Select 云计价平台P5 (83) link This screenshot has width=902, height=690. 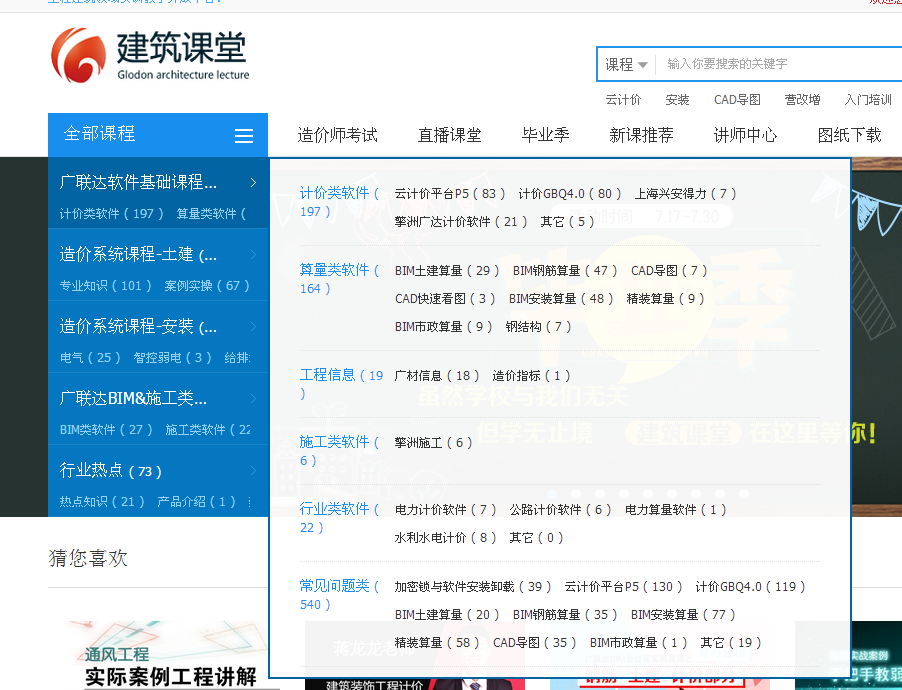click(x=450, y=193)
